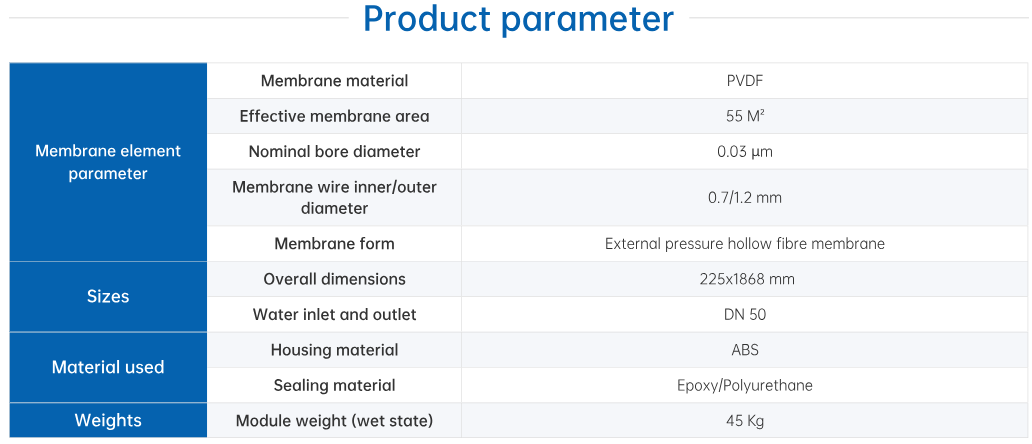Click the Nominal bore diameter label
This screenshot has width=1032, height=444.
click(x=334, y=152)
